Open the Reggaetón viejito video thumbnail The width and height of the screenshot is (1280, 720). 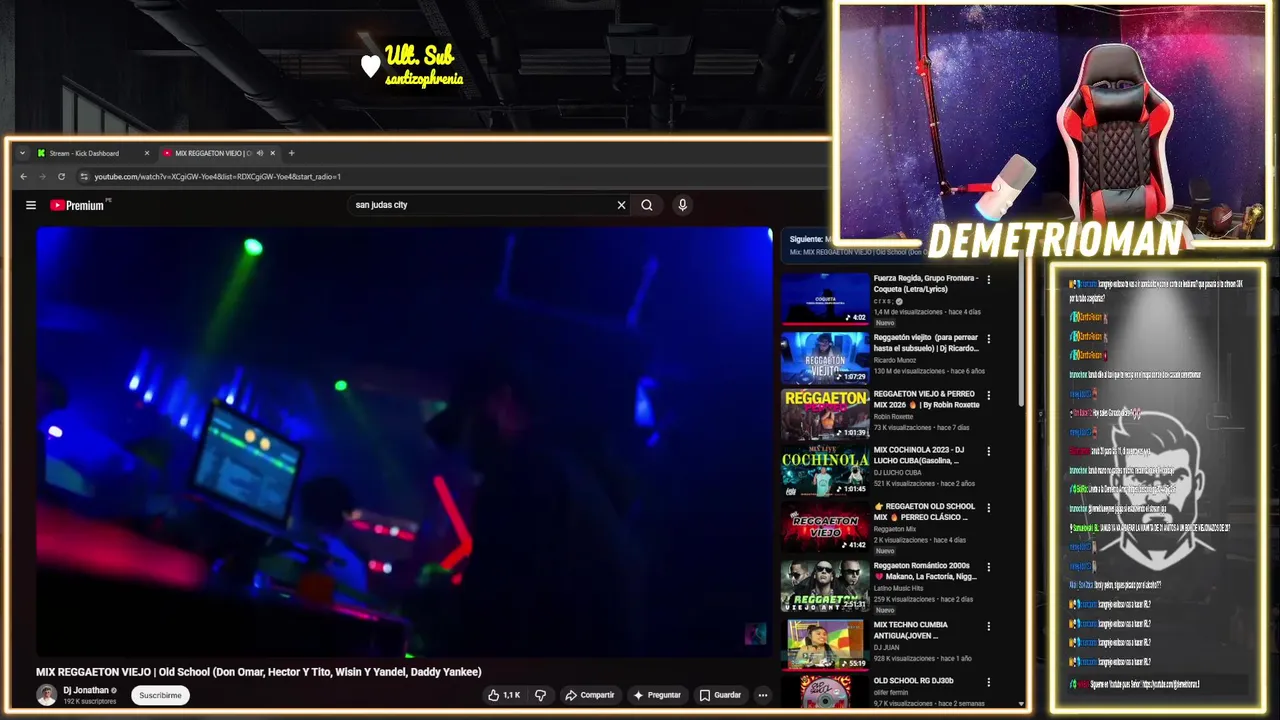(x=826, y=356)
